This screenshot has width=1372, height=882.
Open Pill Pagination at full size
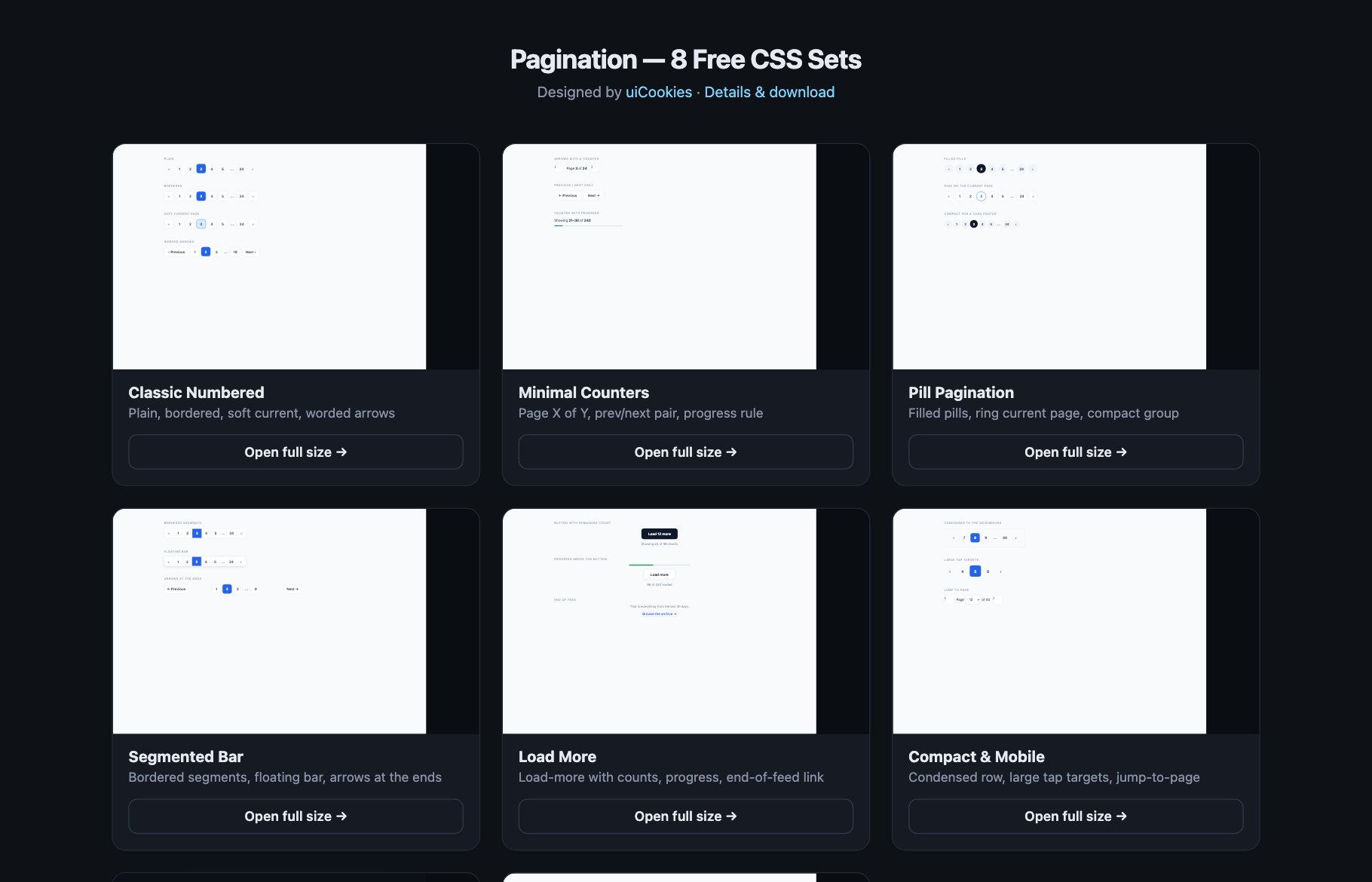pos(1076,452)
